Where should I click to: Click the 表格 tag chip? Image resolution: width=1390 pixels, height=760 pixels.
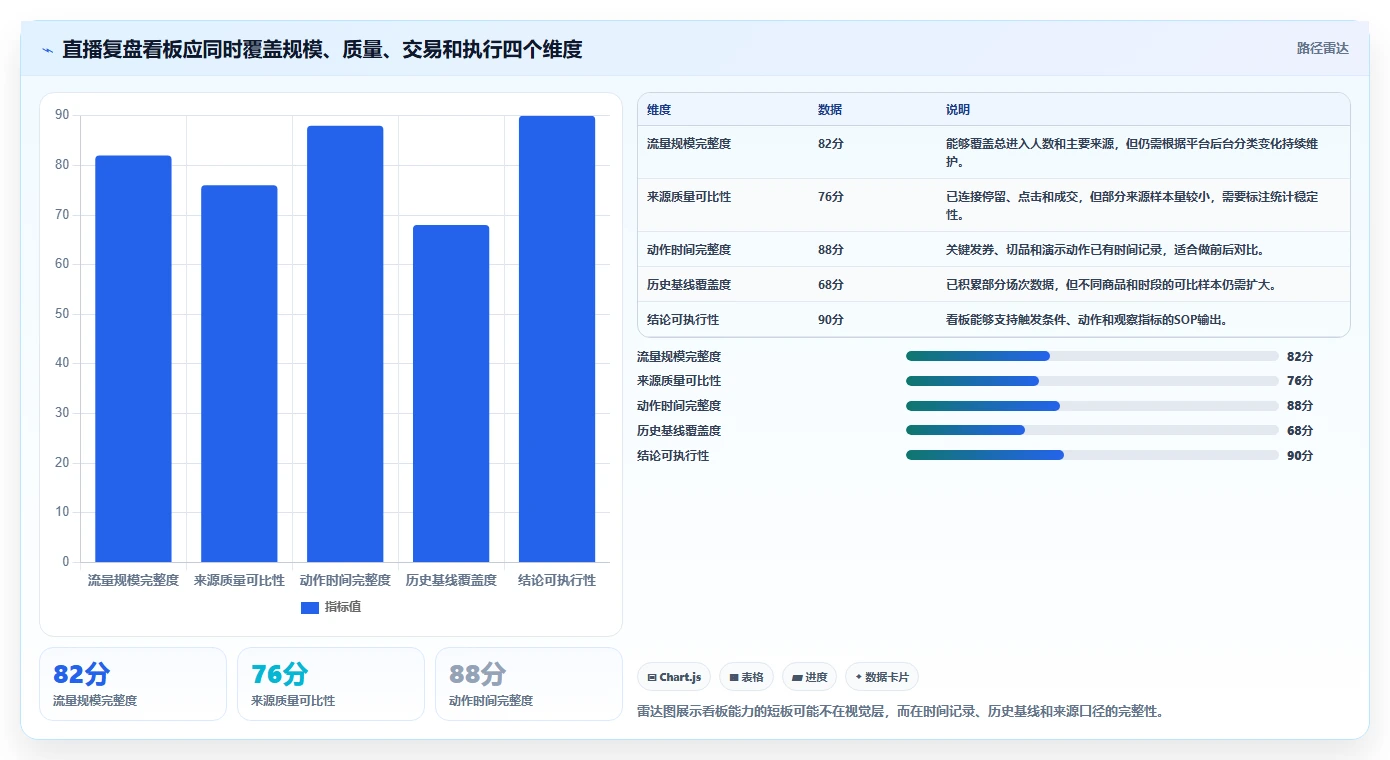pyautogui.click(x=746, y=677)
